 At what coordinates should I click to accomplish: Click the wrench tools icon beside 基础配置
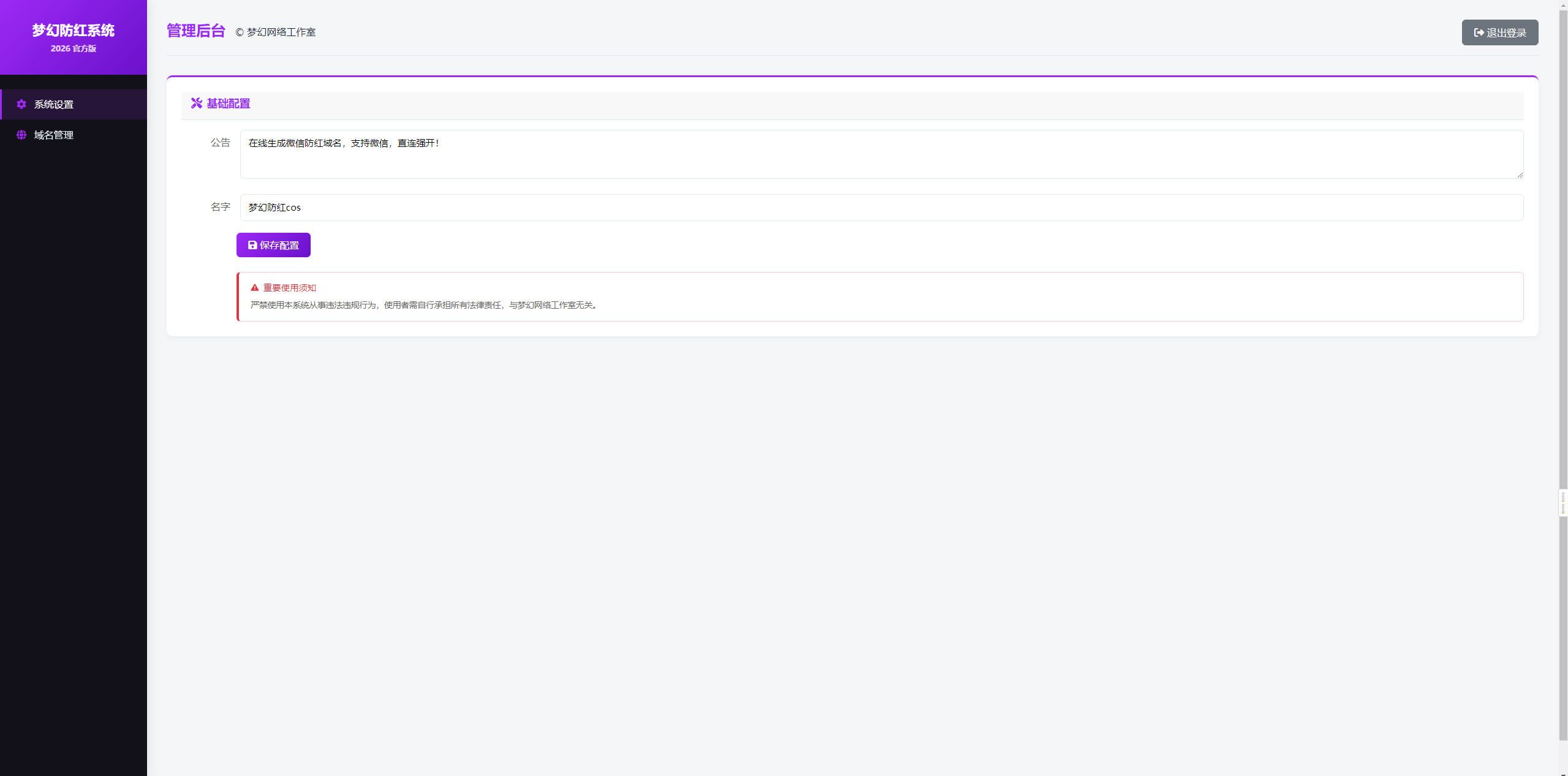(196, 103)
